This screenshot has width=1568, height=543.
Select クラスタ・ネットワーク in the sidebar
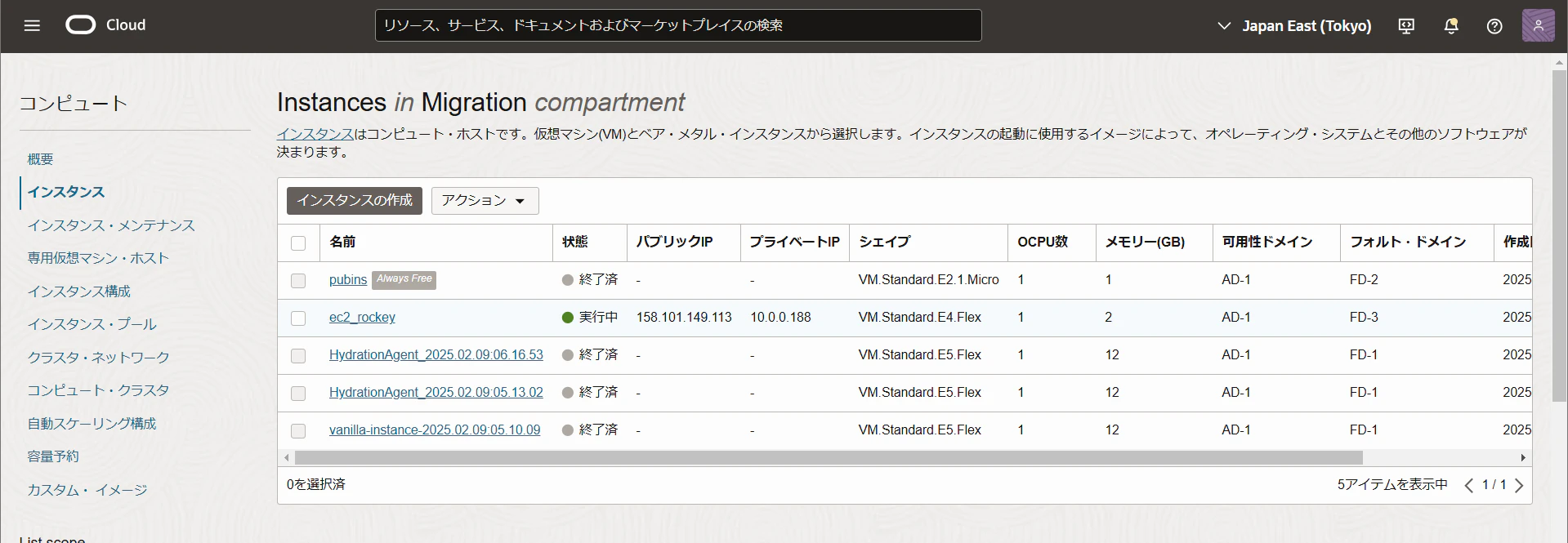click(99, 358)
